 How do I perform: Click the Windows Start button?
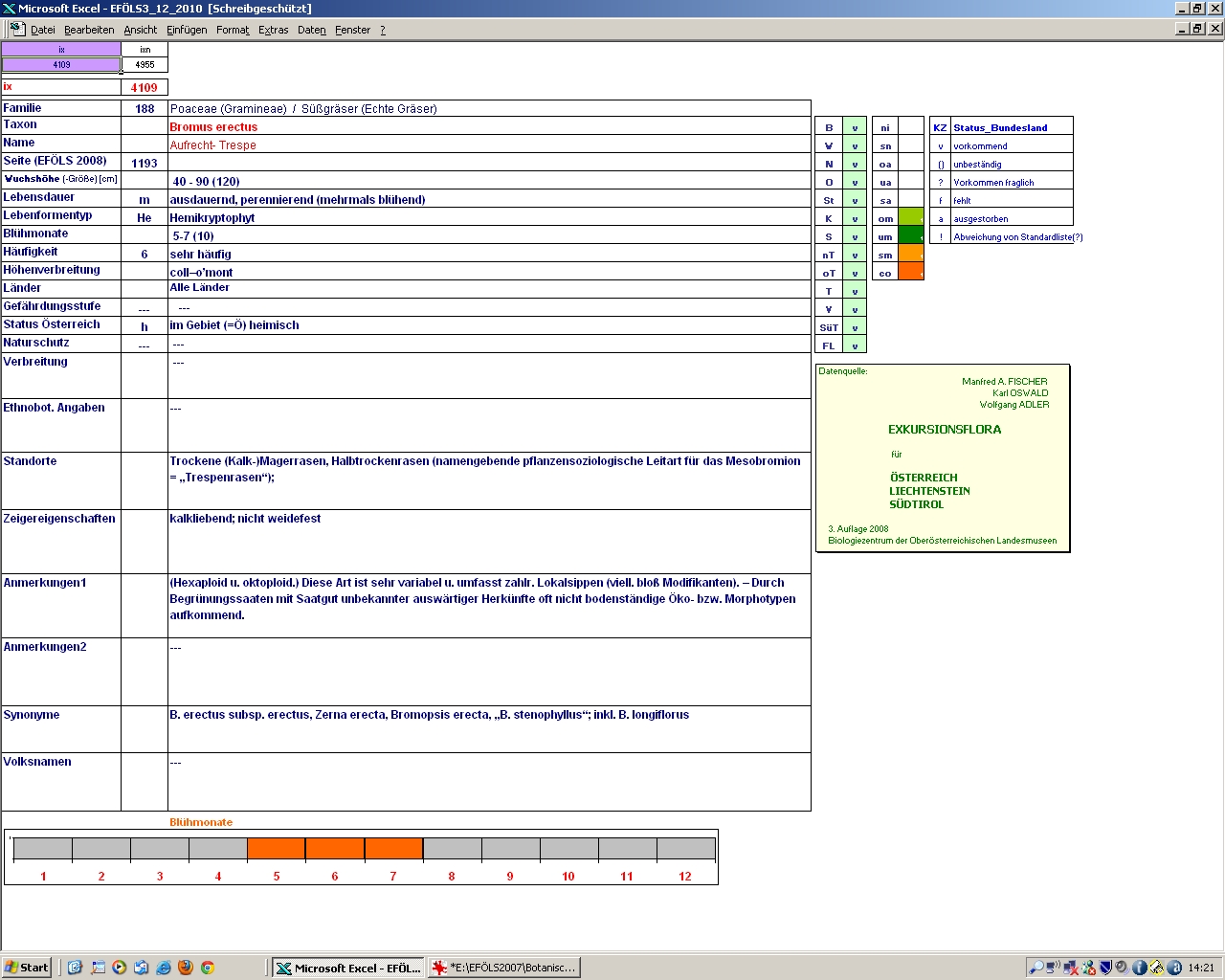click(27, 968)
